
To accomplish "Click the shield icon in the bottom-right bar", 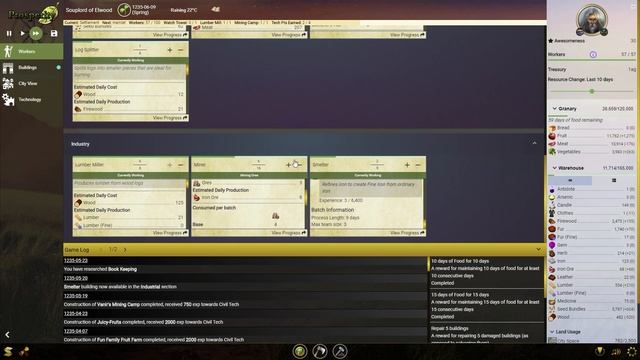I will [x=599, y=351].
